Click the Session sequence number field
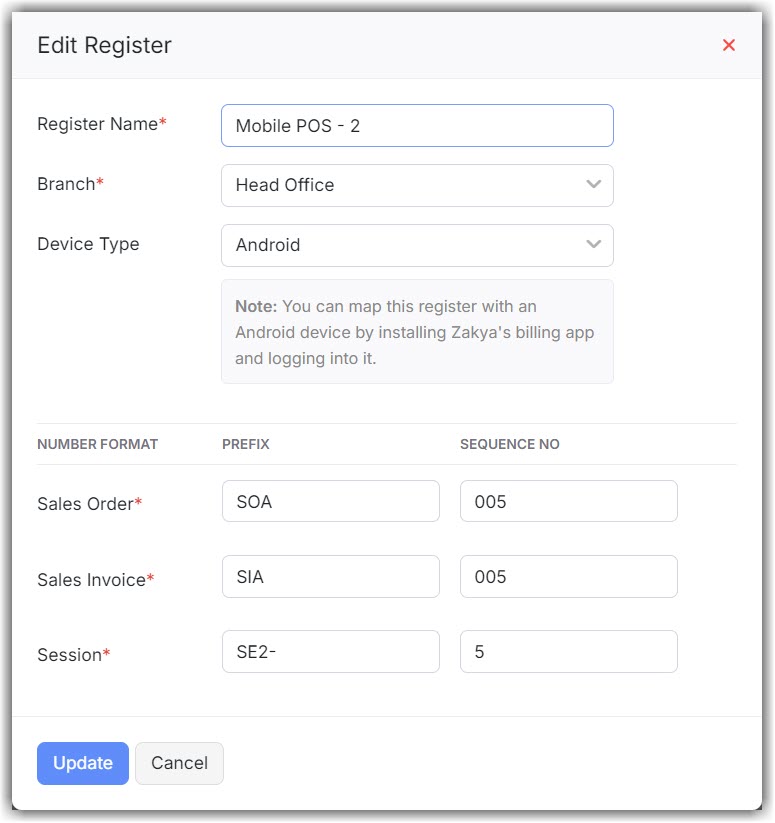775x823 pixels. (568, 652)
